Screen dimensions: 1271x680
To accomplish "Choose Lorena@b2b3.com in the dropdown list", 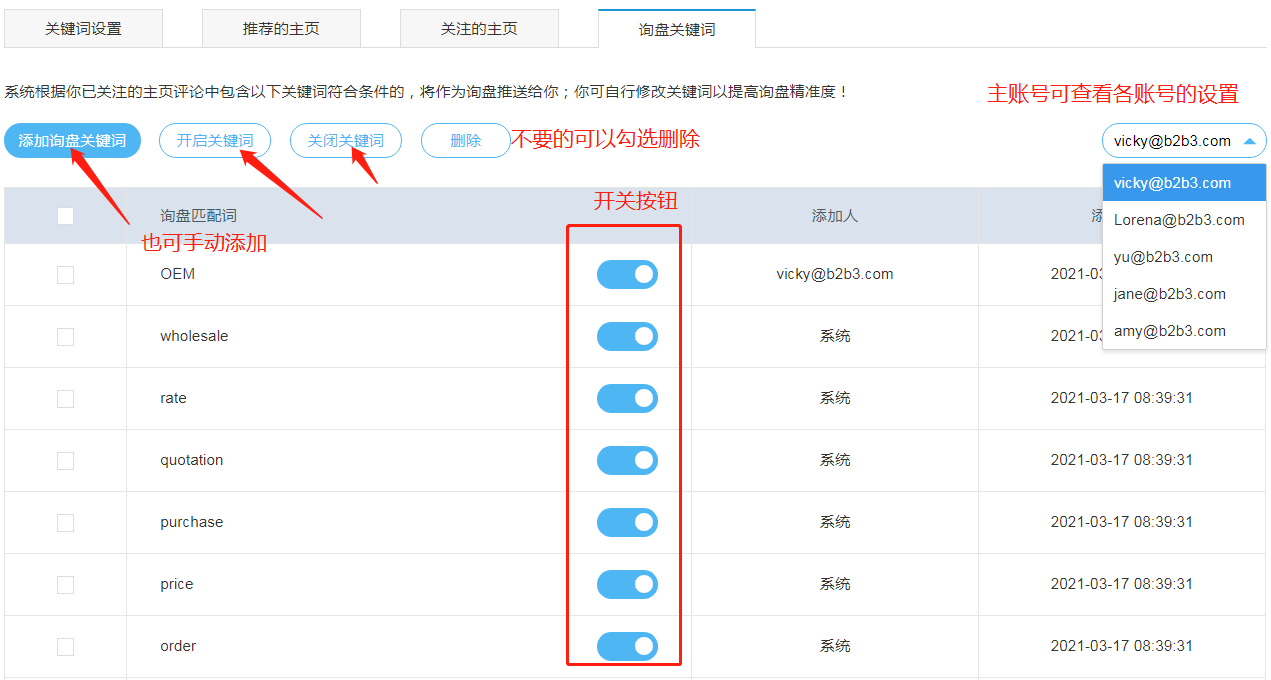I will point(1184,220).
